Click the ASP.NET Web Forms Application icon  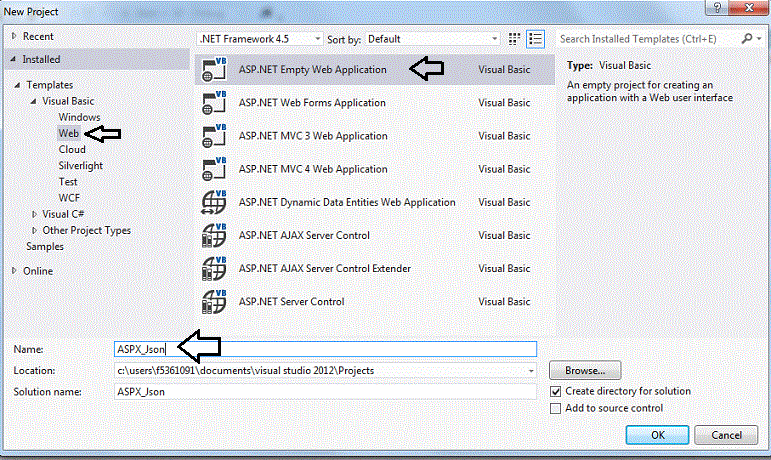click(x=214, y=103)
